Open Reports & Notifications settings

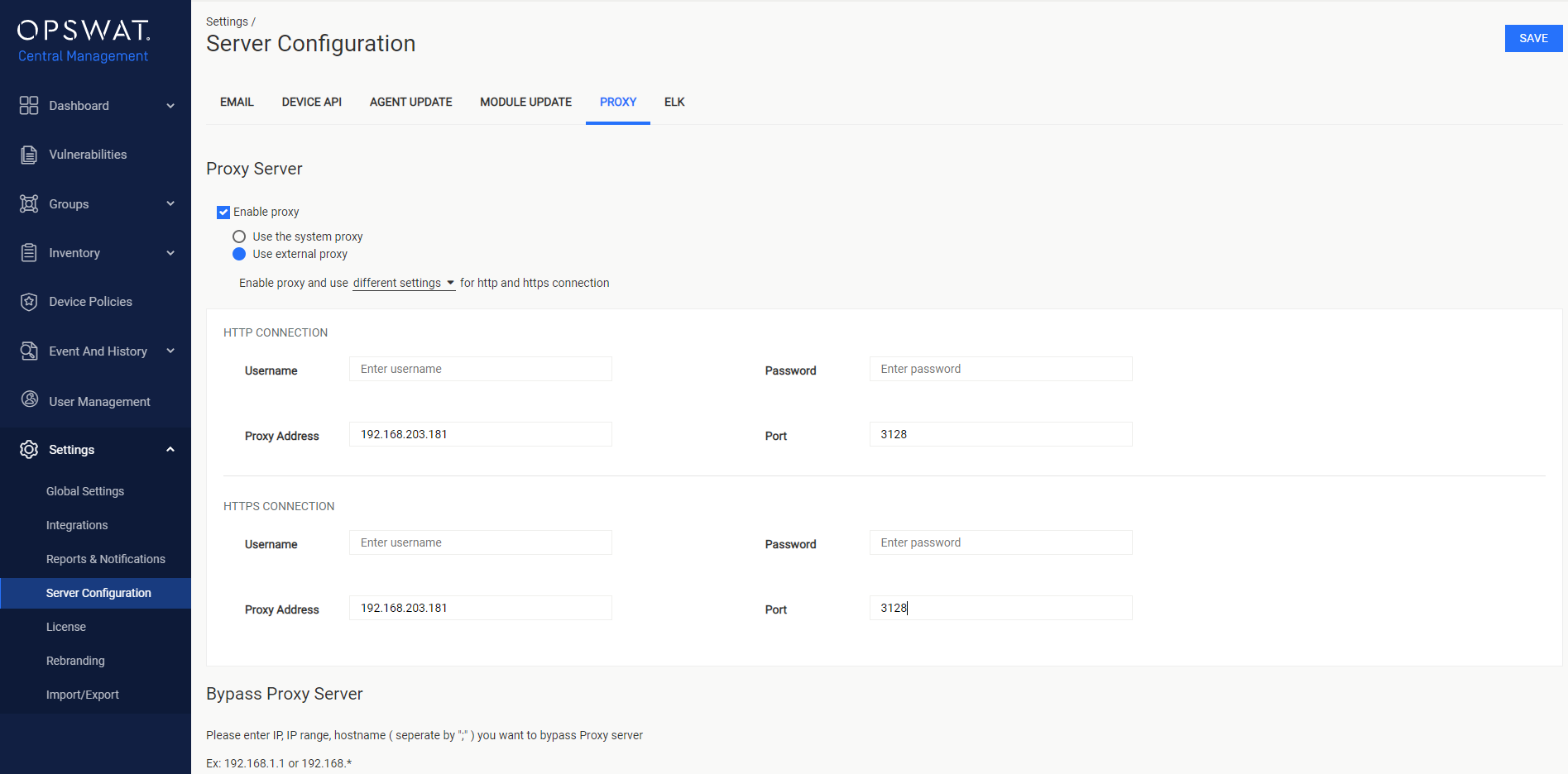105,558
